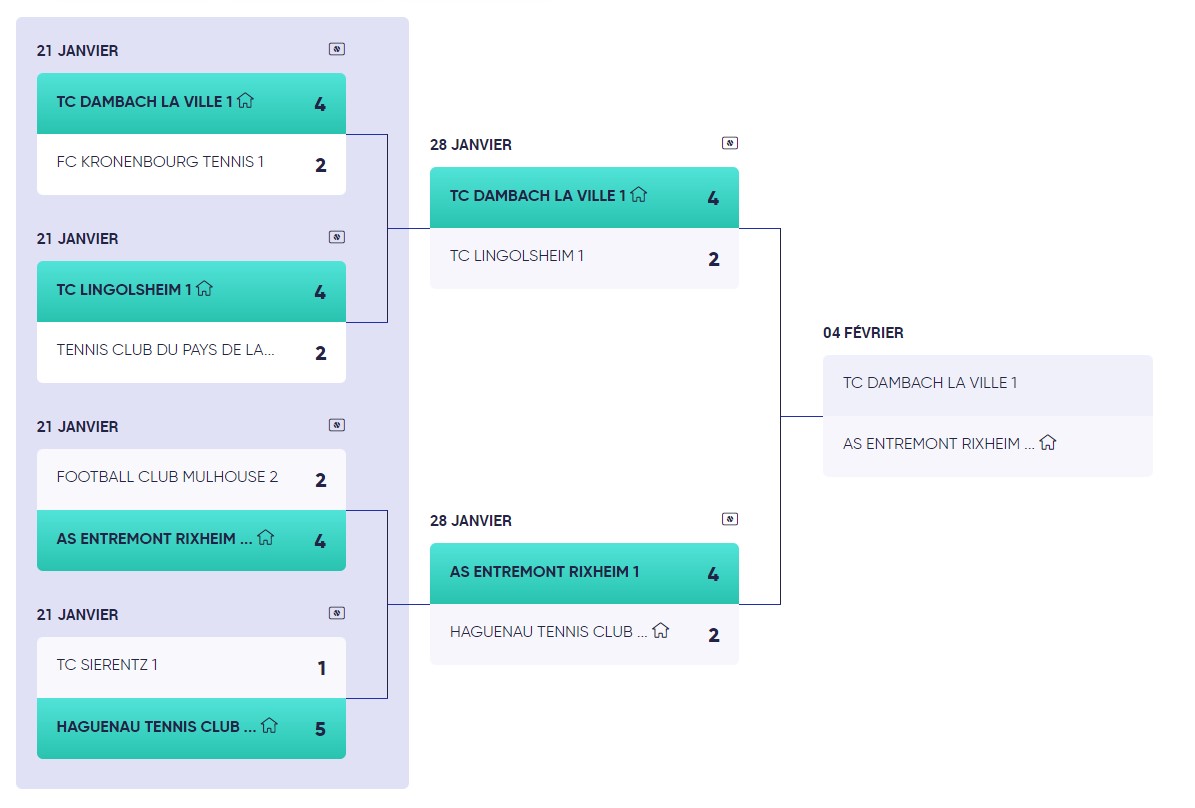Click home icon next to TC Lingolsheim 1 in first round
The image size is (1195, 808).
click(205, 289)
